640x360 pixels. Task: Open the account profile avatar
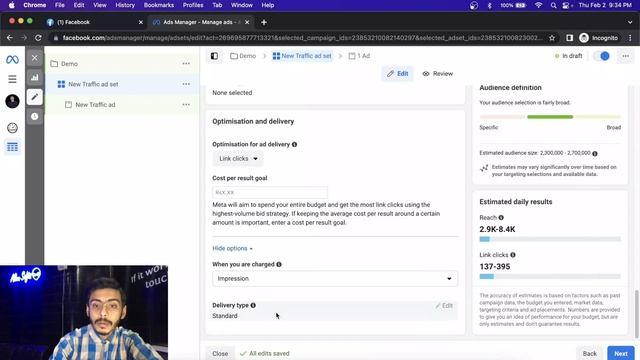tap(12, 101)
